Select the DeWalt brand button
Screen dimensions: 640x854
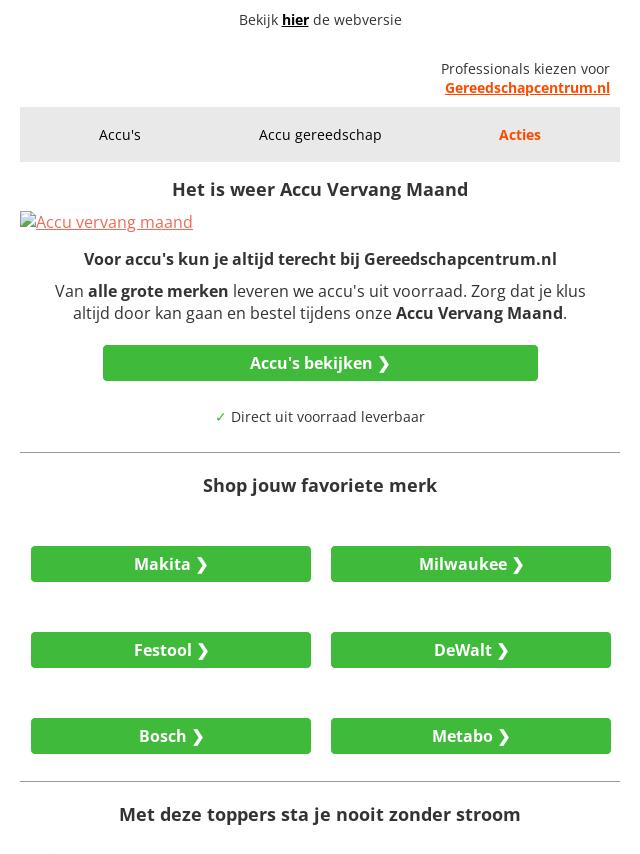[471, 650]
